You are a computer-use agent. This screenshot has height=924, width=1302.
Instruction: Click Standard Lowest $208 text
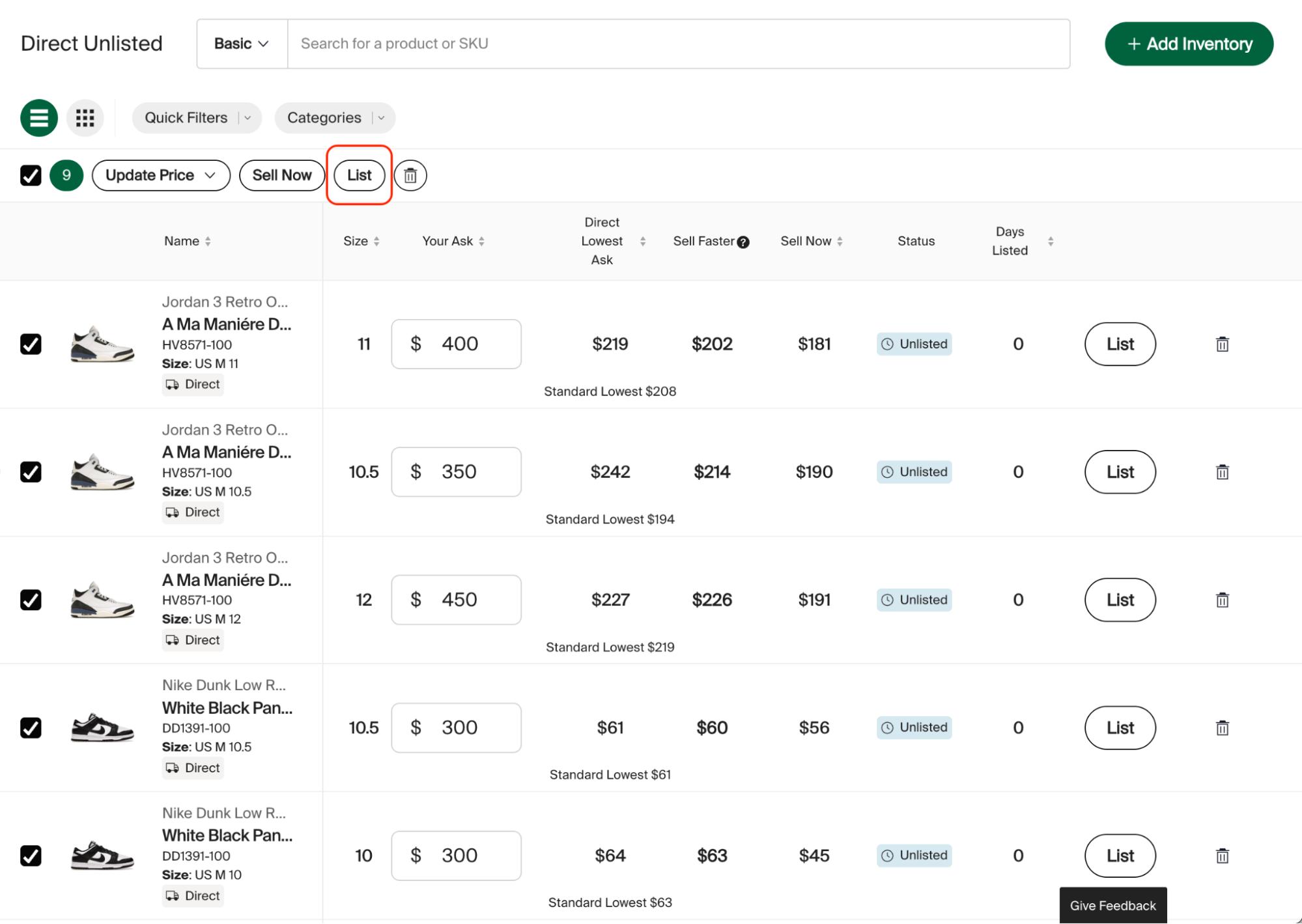coord(610,391)
